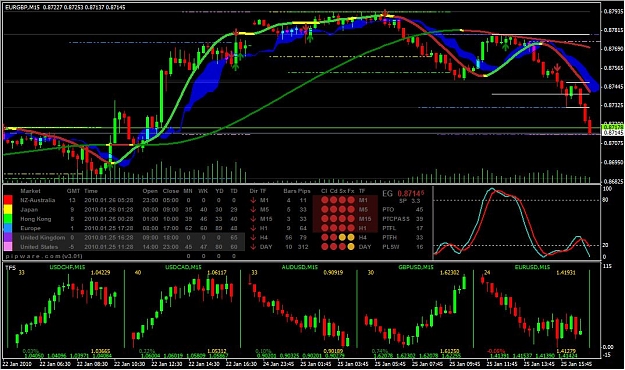
Task: Click the red Cl dot in the DAY row
Action: coord(324,247)
